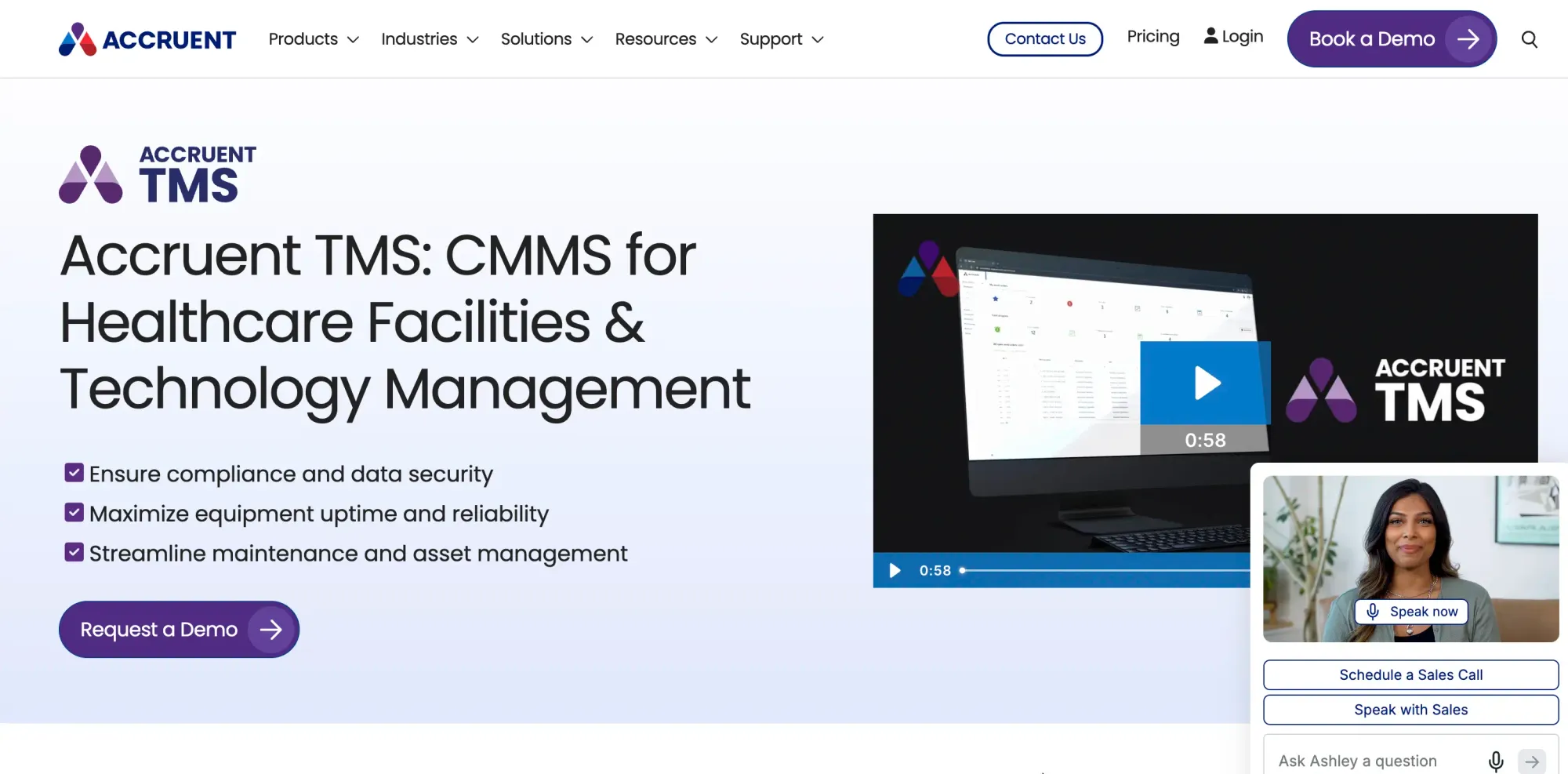Click arrow icon in Book a Demo

(x=1468, y=39)
